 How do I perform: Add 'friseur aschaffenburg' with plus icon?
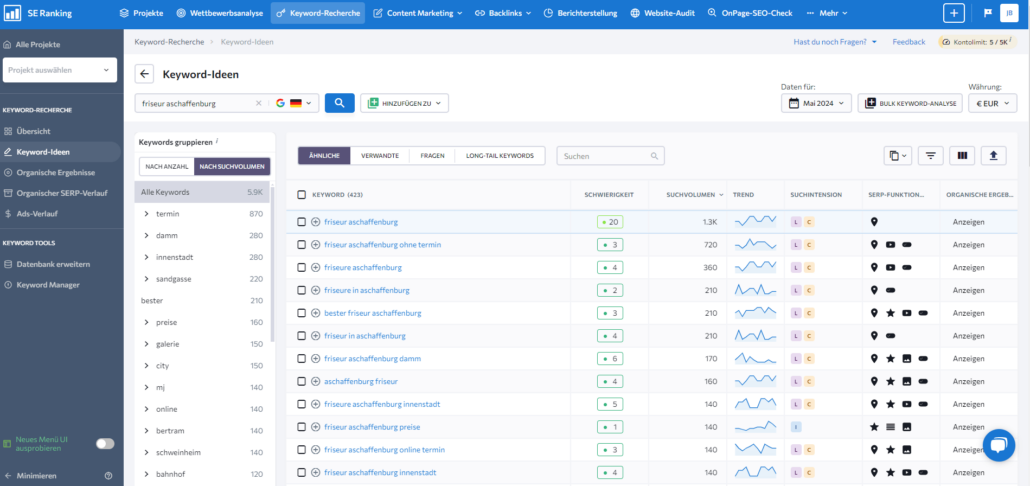[315, 222]
